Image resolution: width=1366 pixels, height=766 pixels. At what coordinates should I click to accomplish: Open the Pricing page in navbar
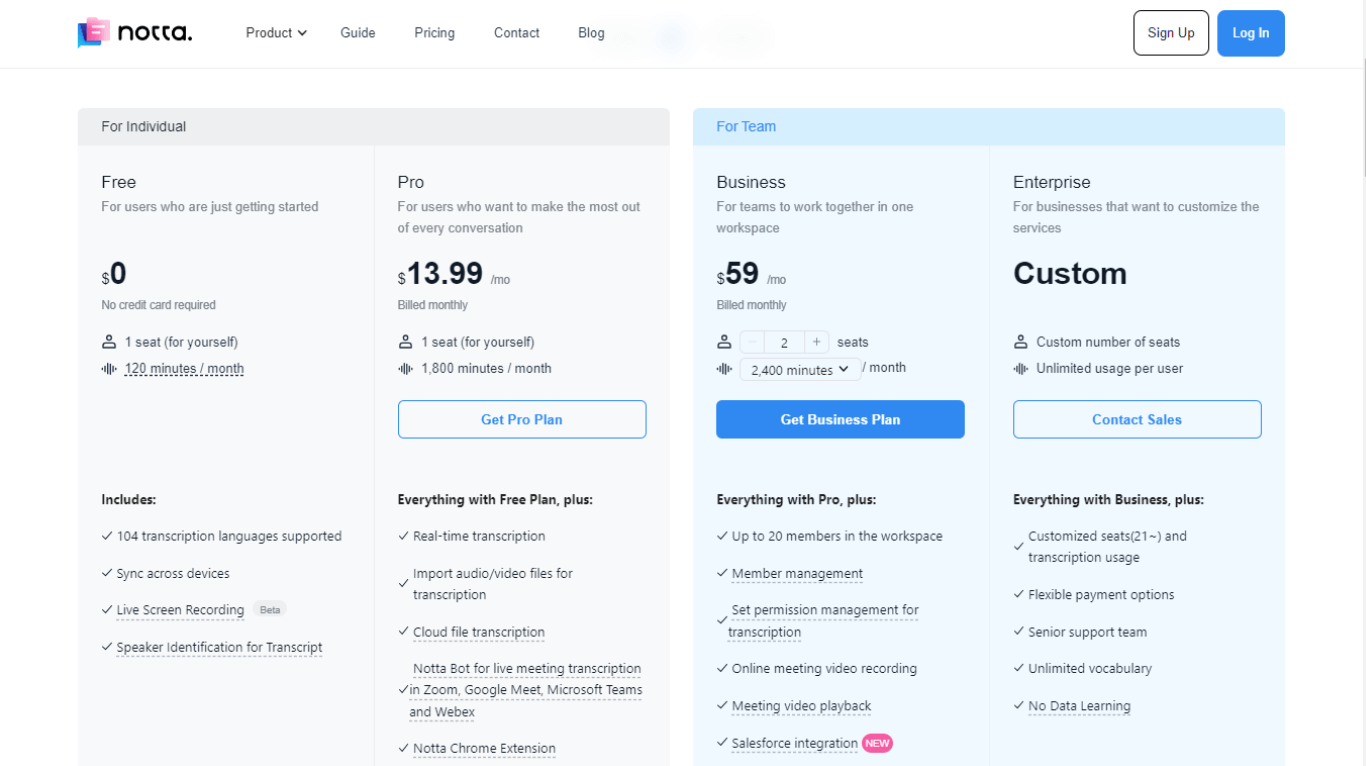[434, 33]
